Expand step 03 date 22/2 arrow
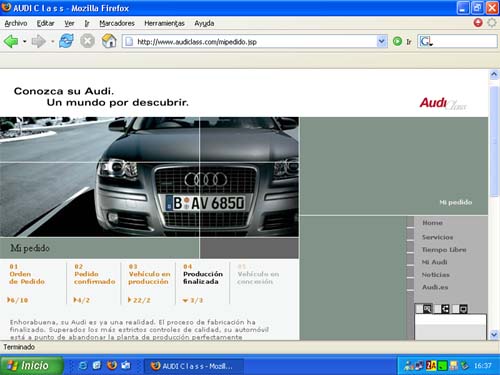Viewport: 500px width, 375px height. click(129, 300)
